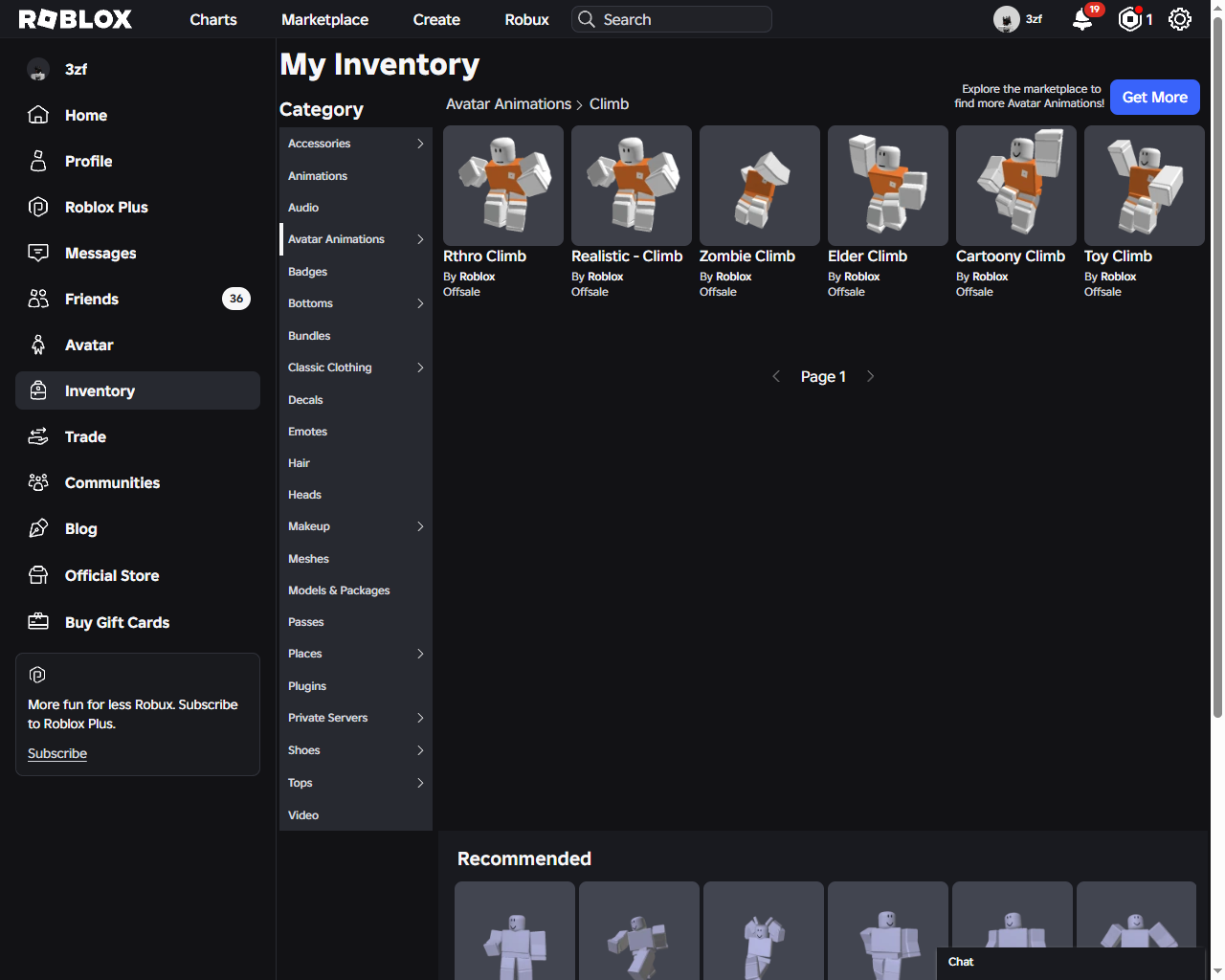This screenshot has width=1225, height=980.
Task: Click the Official Store icon
Action: (38, 575)
